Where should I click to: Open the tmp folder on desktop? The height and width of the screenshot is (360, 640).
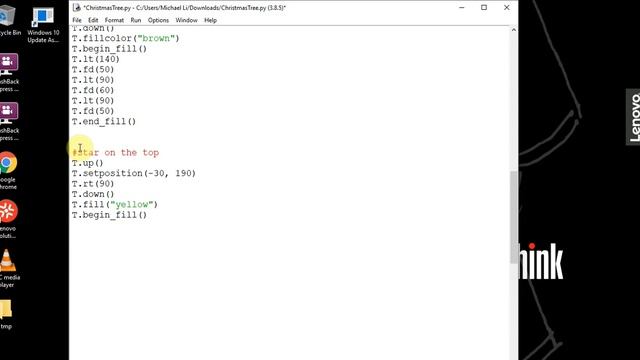[6, 314]
